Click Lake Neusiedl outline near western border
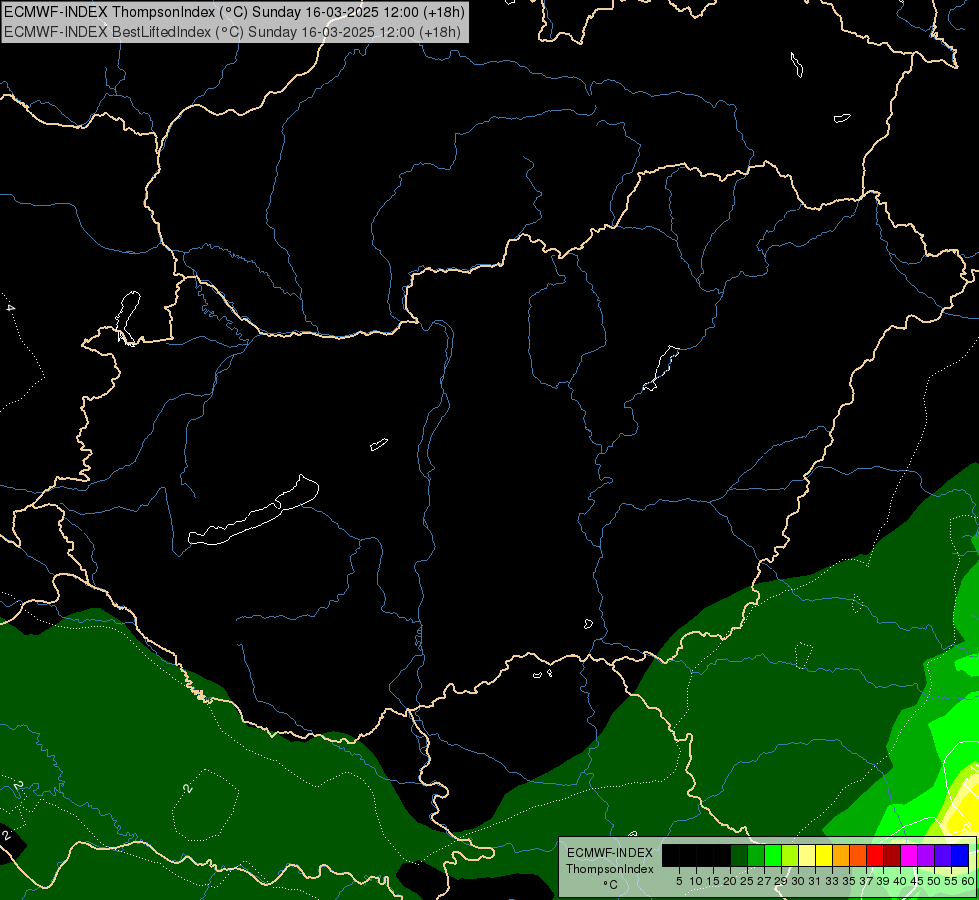The image size is (979, 900). point(128,318)
